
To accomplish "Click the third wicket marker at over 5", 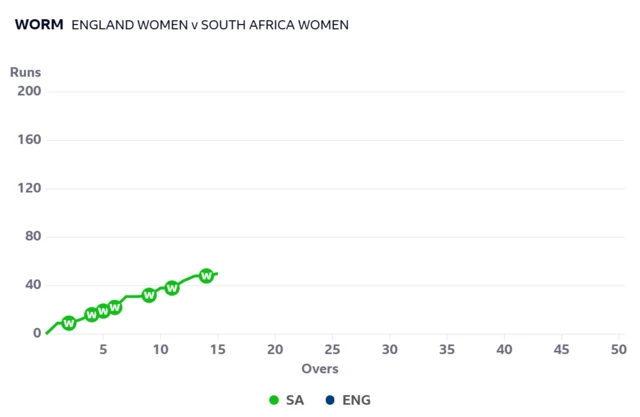I will [104, 311].
